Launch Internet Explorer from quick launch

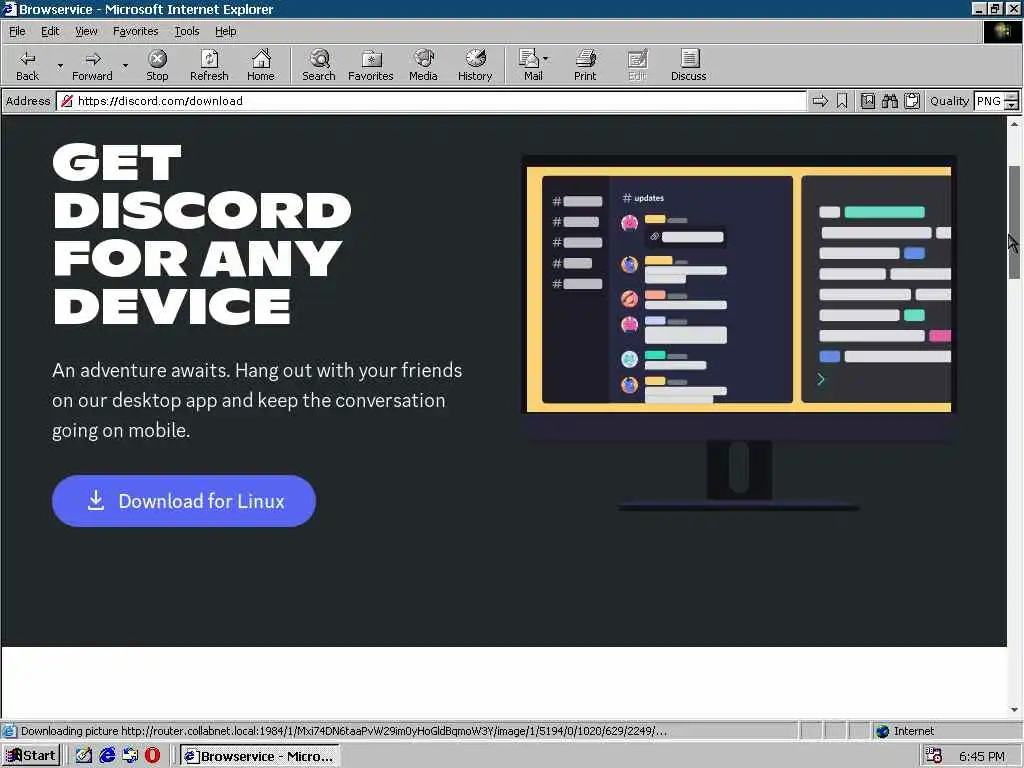(107, 756)
